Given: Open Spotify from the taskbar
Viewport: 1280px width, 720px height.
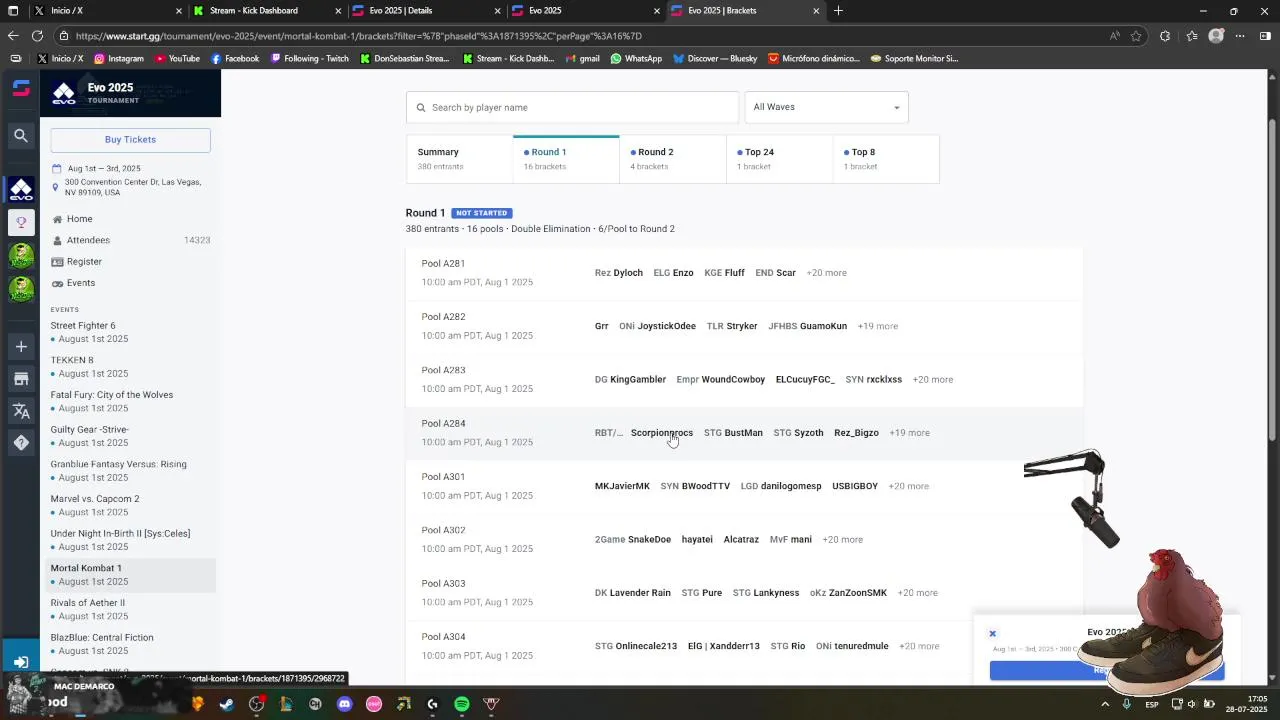Looking at the screenshot, I should 462,704.
